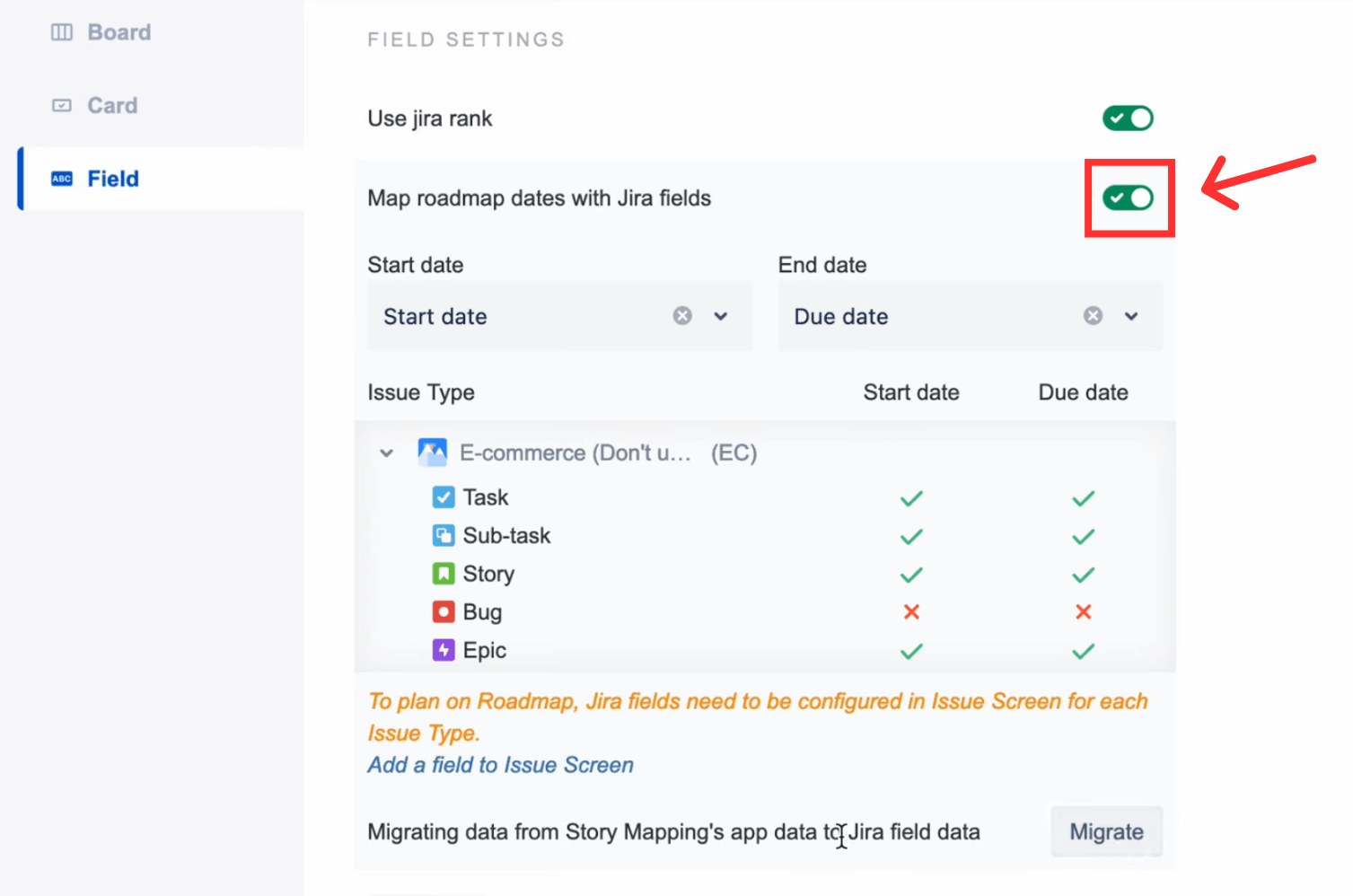This screenshot has height=896, width=1353.
Task: Click the red Bug issue type icon
Action: pos(444,612)
